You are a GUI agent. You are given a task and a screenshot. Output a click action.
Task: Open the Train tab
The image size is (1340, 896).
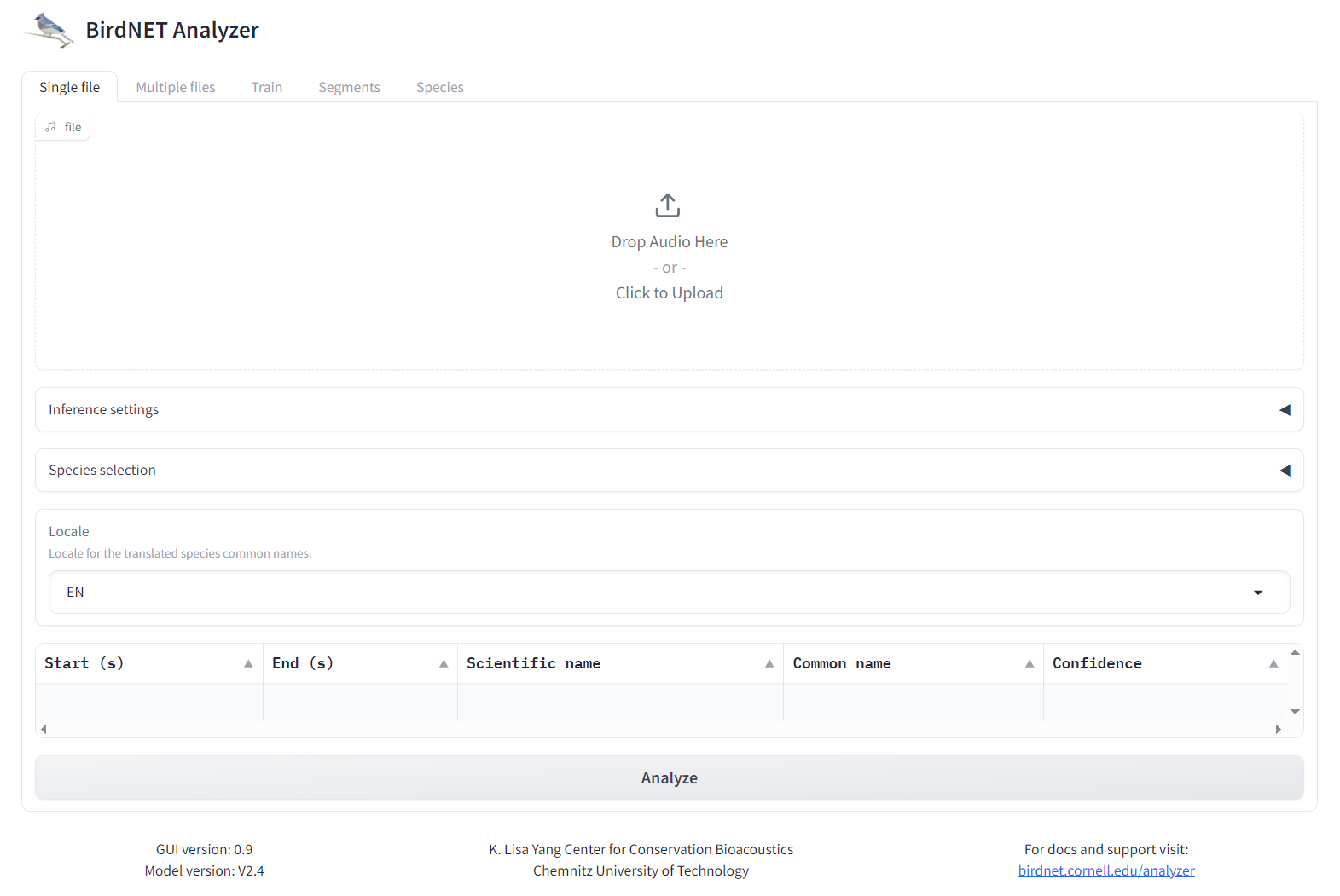coord(267,87)
